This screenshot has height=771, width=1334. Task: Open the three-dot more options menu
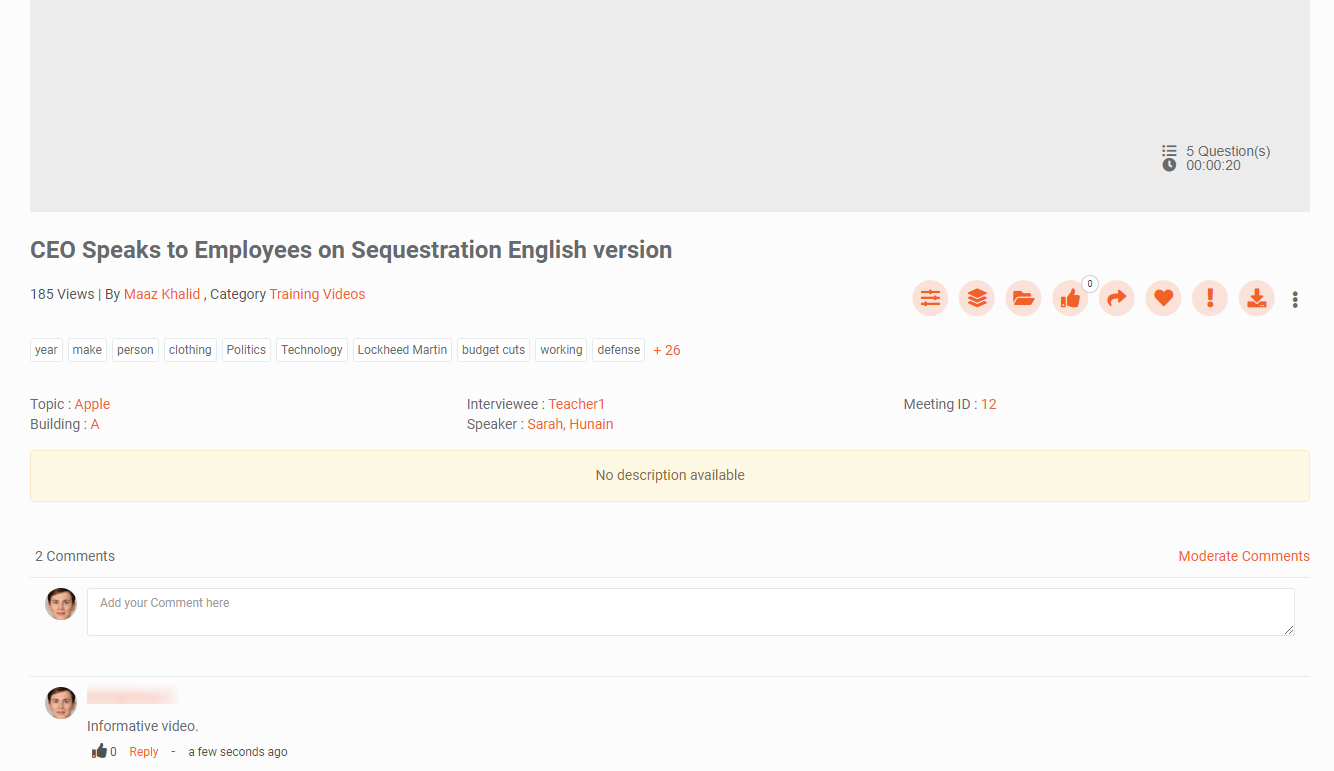pyautogui.click(x=1295, y=299)
